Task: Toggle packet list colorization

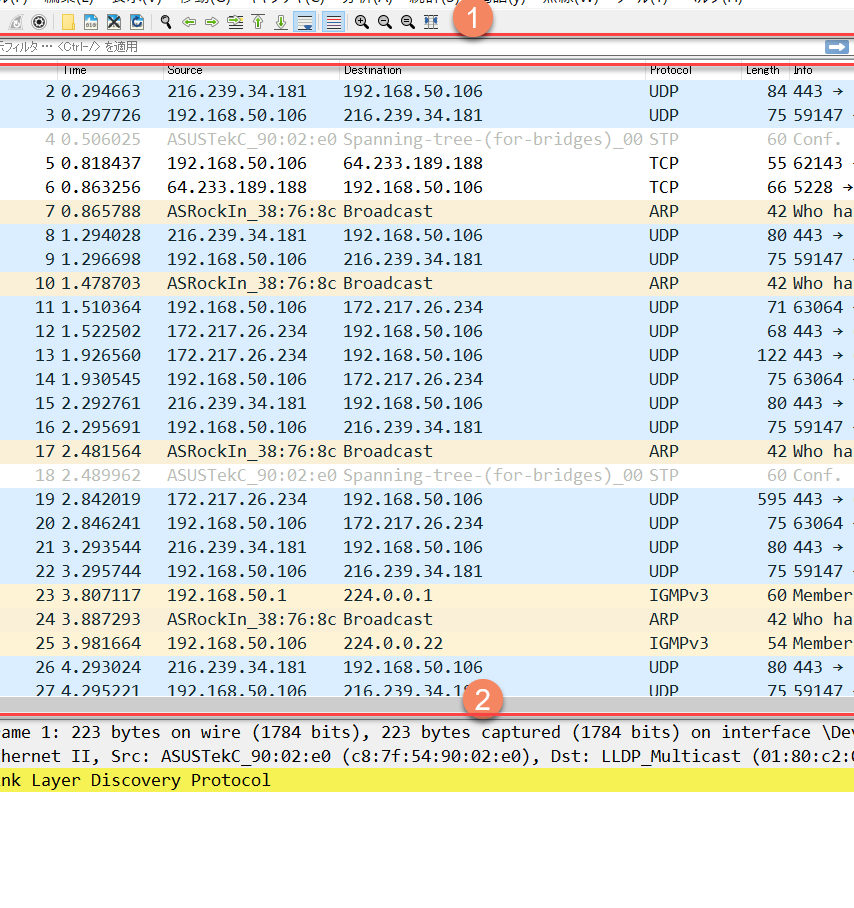Action: [333, 22]
